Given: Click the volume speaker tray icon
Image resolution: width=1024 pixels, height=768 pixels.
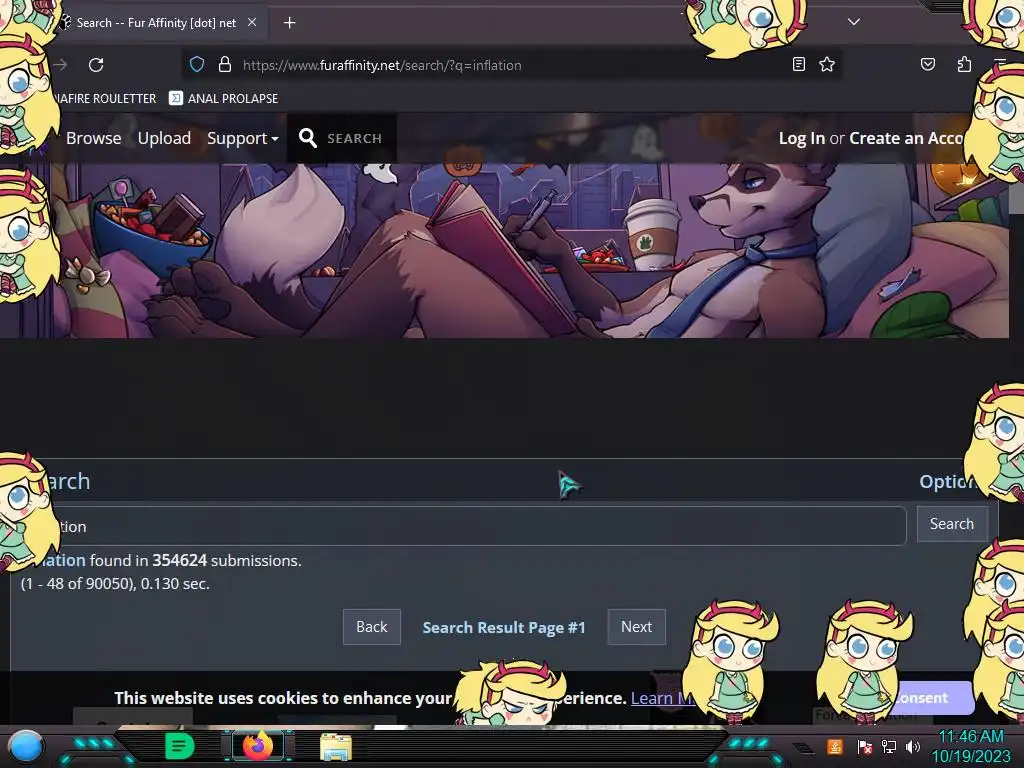Looking at the screenshot, I should (913, 746).
